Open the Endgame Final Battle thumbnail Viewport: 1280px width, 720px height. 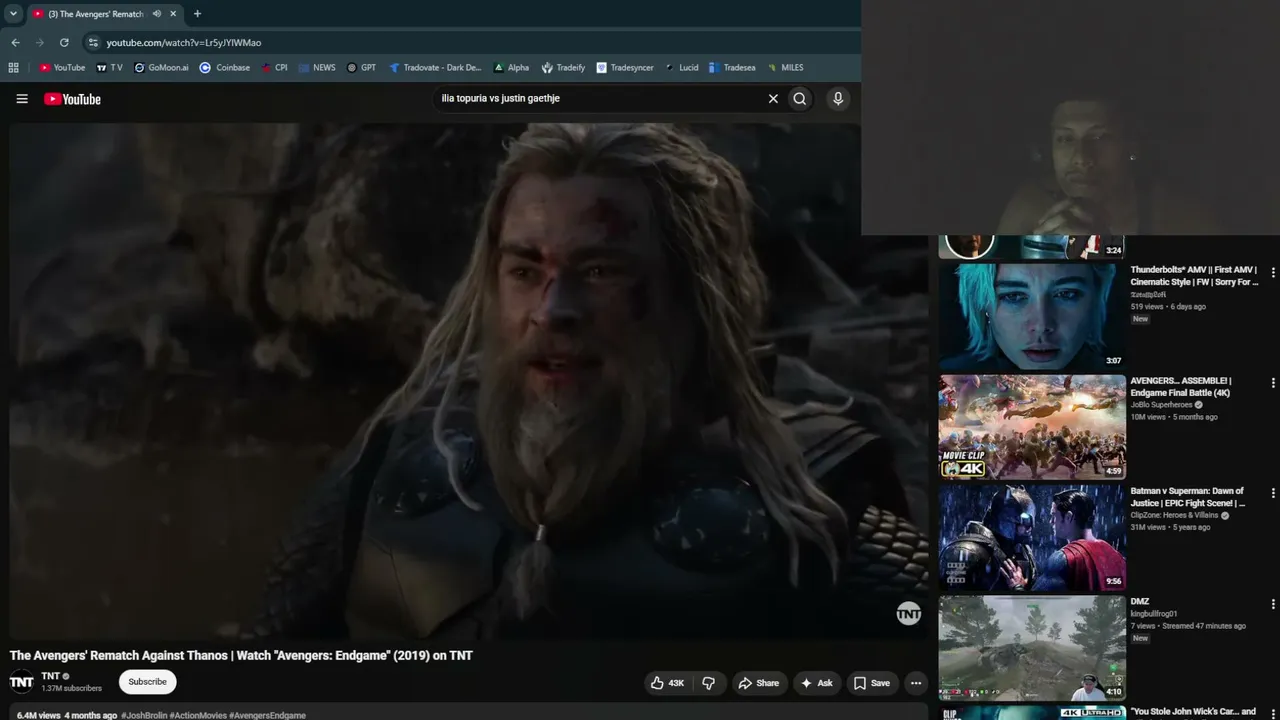point(1032,427)
